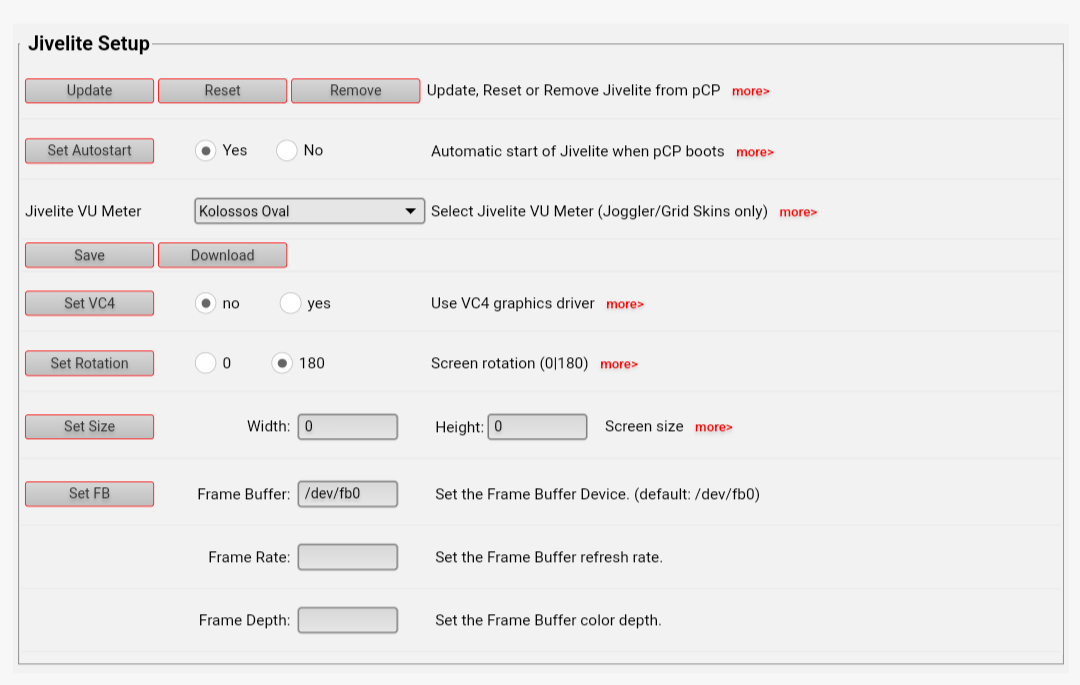This screenshot has height=685, width=1080.
Task: Open more> link for Screen size
Action: point(714,428)
